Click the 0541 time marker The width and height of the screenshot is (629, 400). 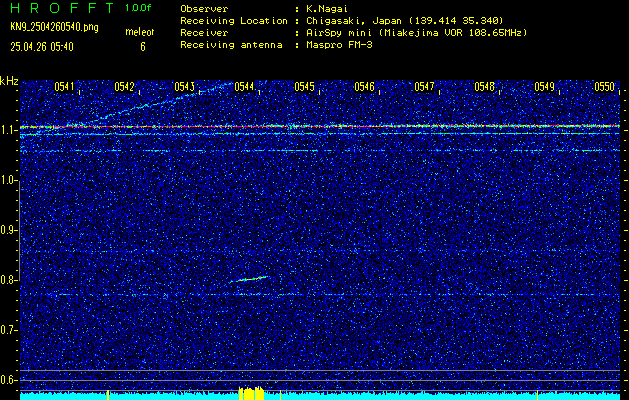pos(64,87)
